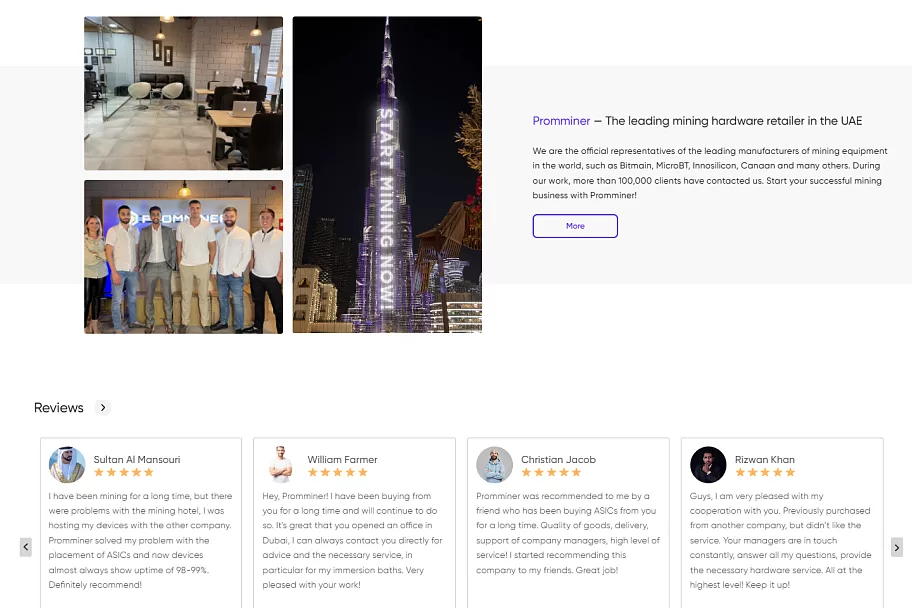The image size is (912, 608).
Task: Open the Reviews chevron arrow
Action: (x=103, y=407)
